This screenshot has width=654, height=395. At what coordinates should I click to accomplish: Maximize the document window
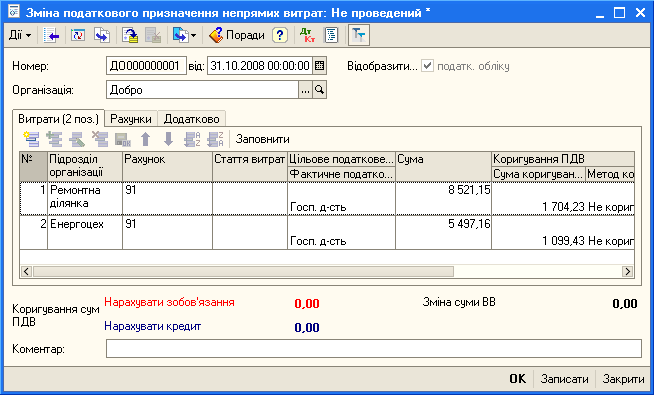[x=620, y=13]
